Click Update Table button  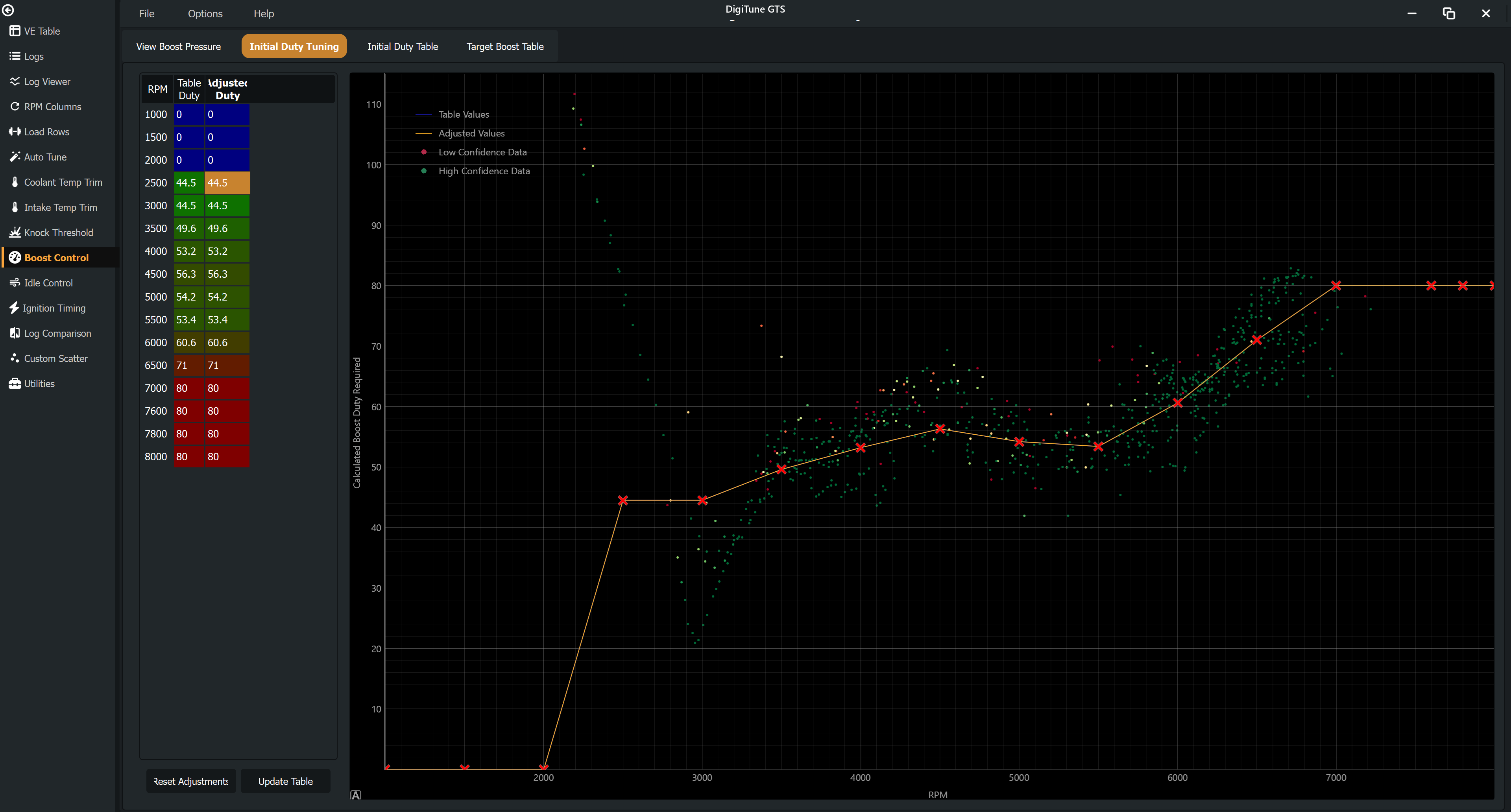click(286, 781)
